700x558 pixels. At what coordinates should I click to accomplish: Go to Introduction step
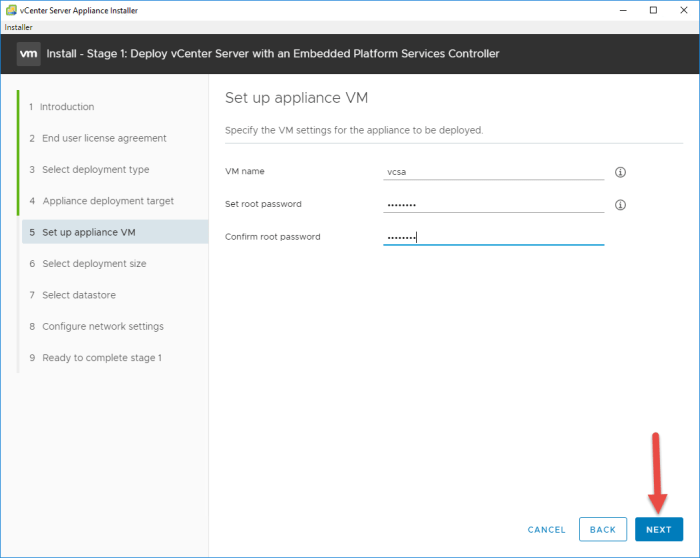coord(67,107)
